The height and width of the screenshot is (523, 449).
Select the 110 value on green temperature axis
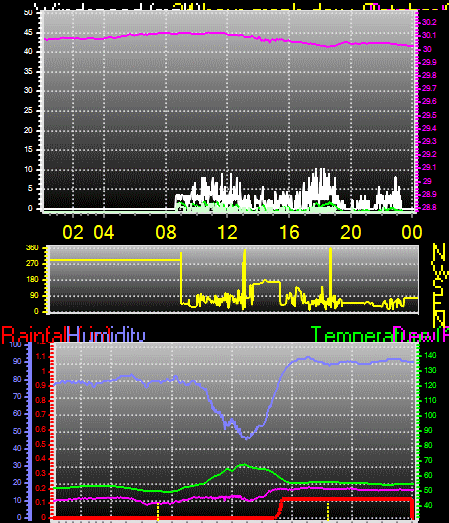pyautogui.click(x=430, y=400)
